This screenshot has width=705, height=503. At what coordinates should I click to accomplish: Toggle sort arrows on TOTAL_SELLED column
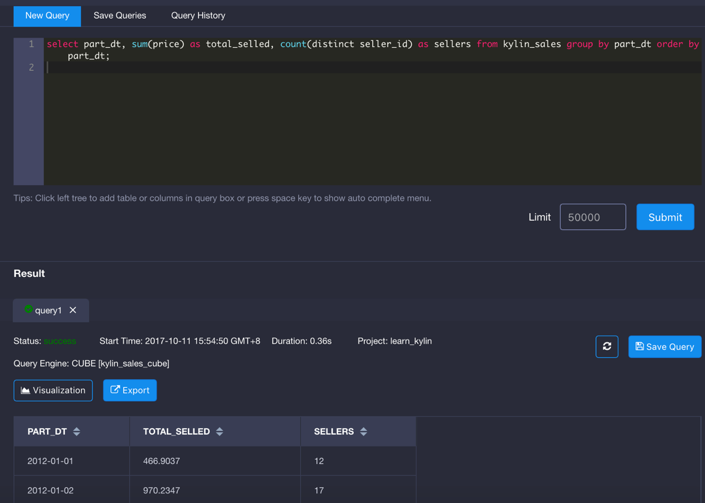coord(220,432)
